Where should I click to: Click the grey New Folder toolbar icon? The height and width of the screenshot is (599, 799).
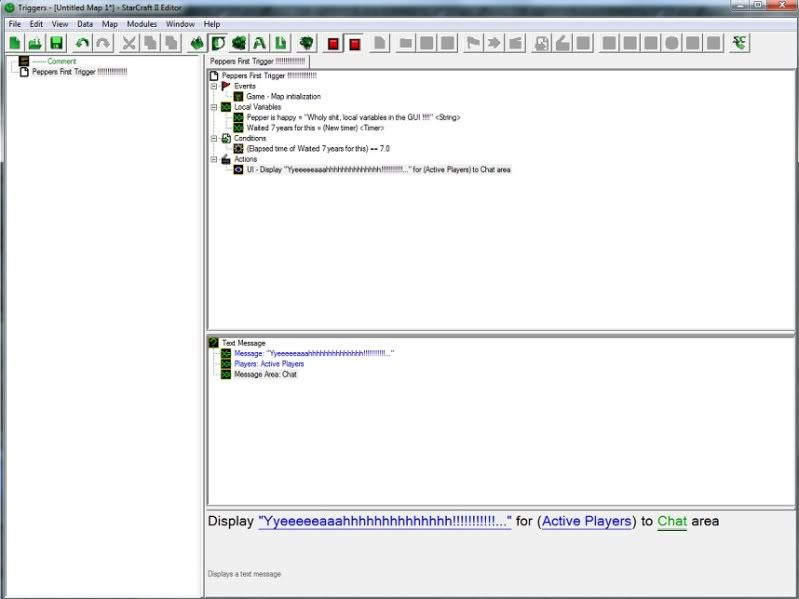point(406,43)
